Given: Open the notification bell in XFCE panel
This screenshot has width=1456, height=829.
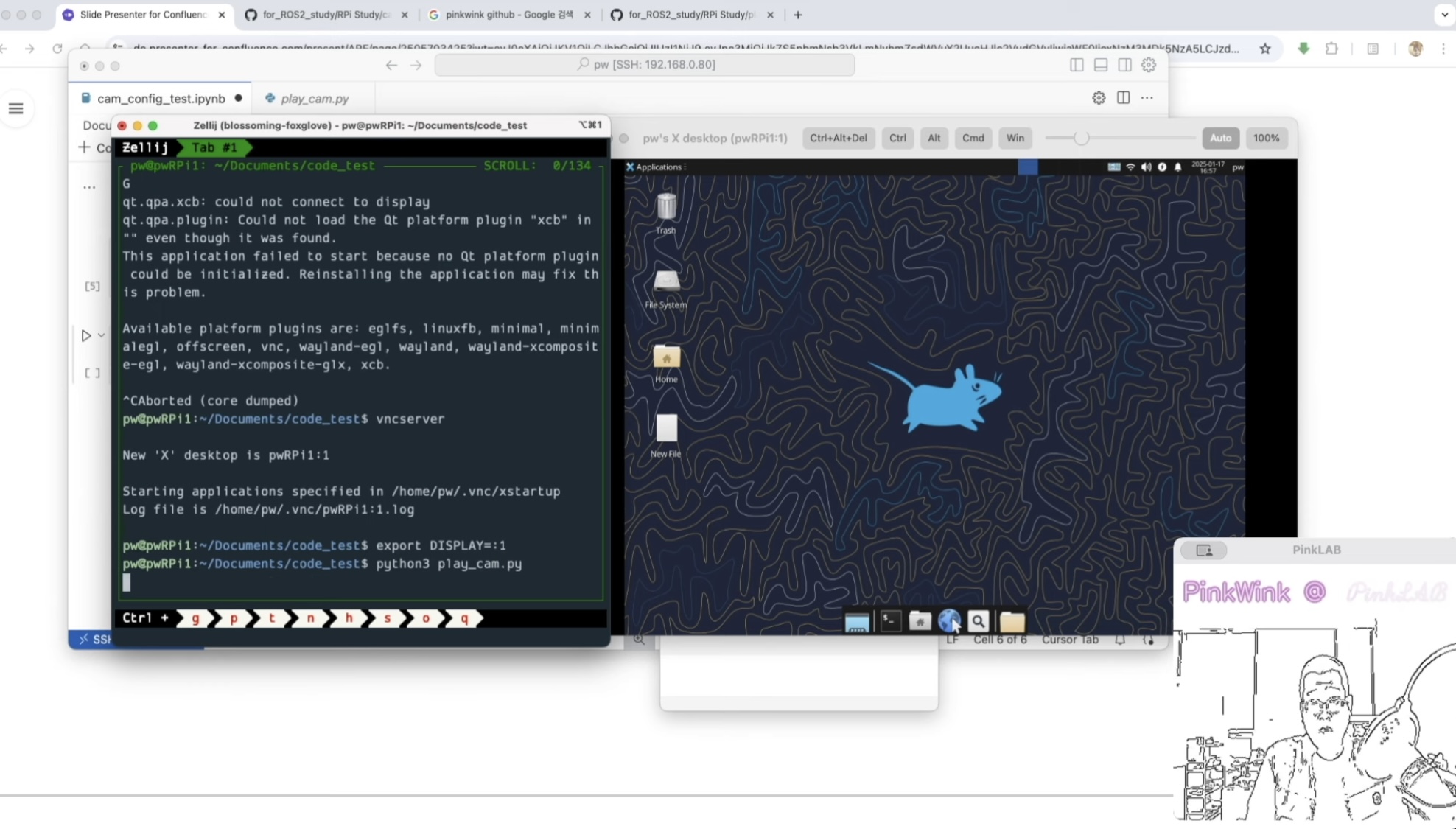Looking at the screenshot, I should (x=1177, y=167).
